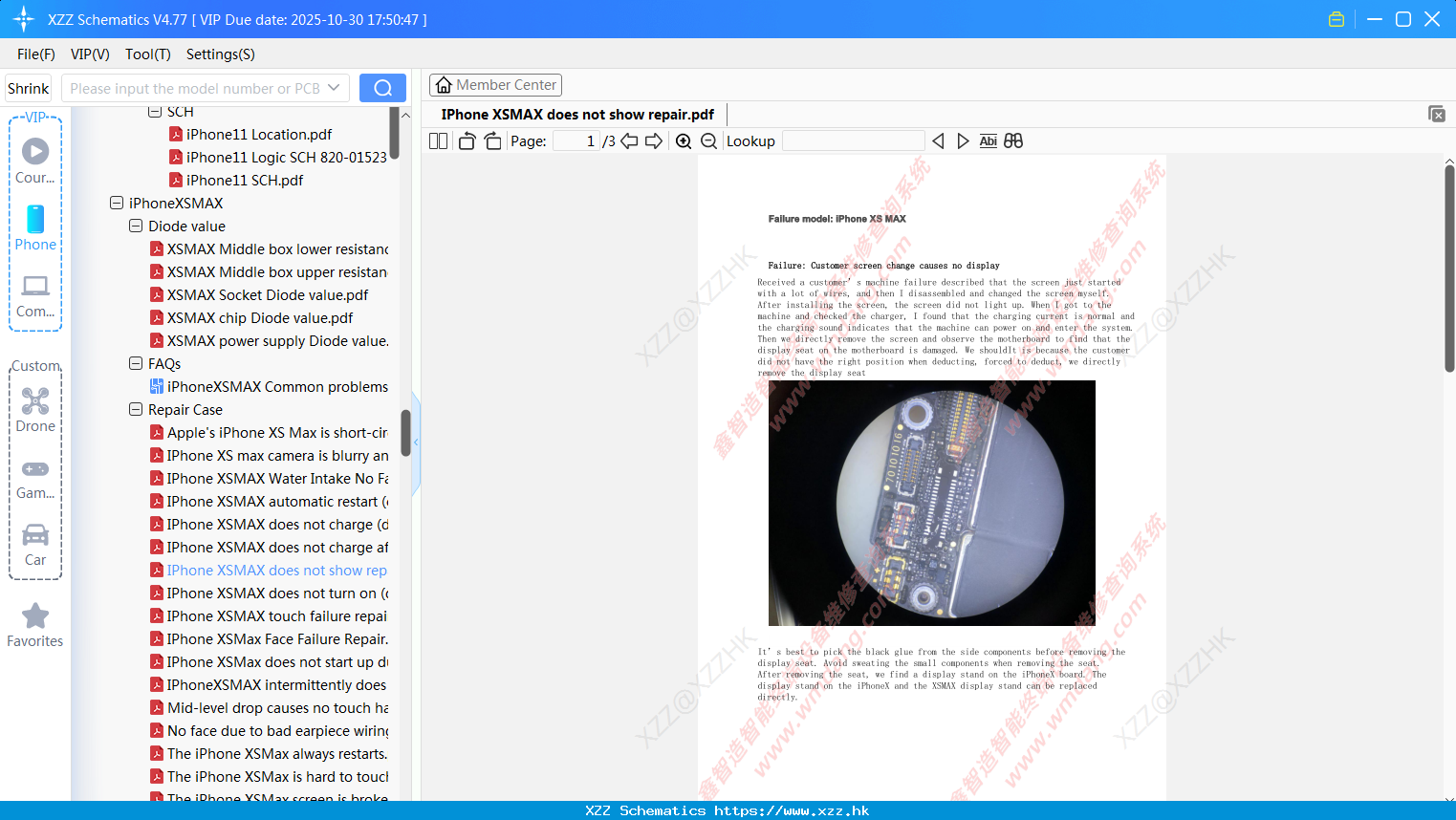Zoom out of the PDF
This screenshot has height=820, width=1456.
click(x=708, y=141)
